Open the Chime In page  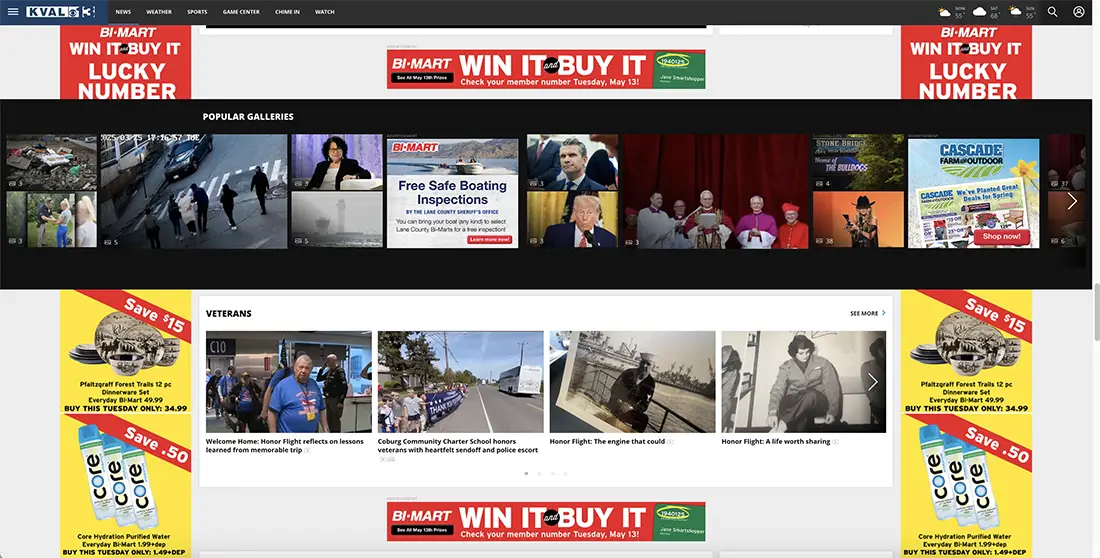point(287,12)
